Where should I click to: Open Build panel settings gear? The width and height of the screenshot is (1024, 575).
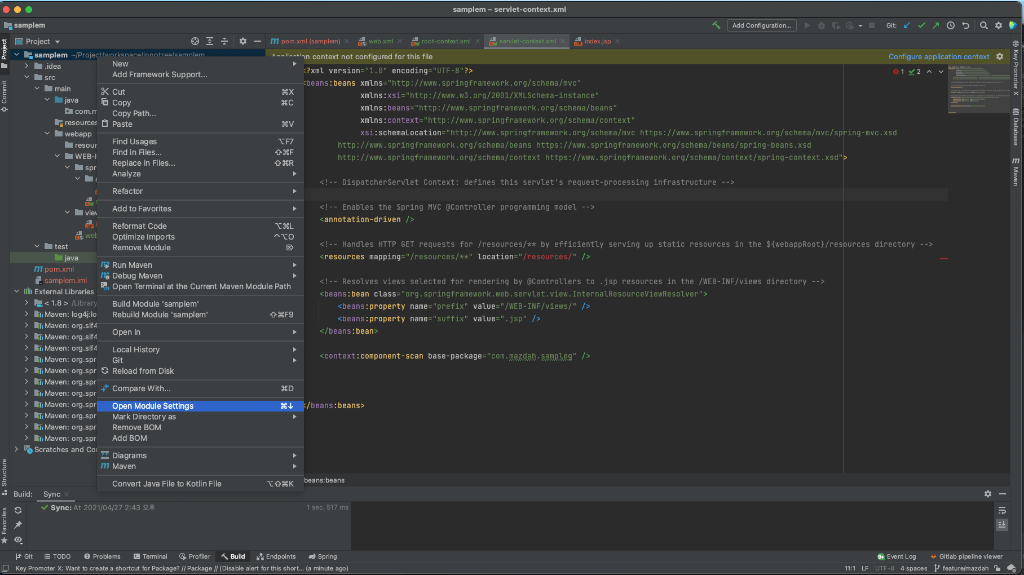click(x=987, y=494)
